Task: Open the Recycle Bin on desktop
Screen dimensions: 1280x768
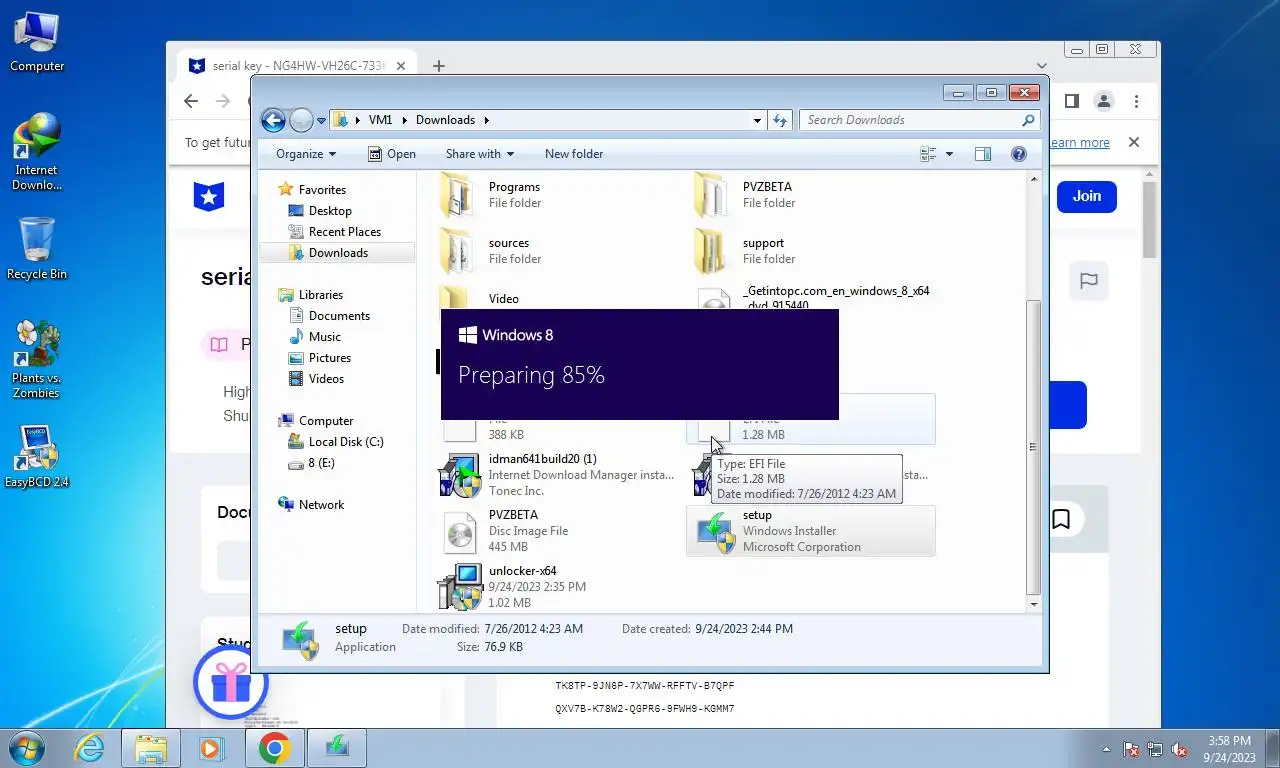Action: click(37, 249)
